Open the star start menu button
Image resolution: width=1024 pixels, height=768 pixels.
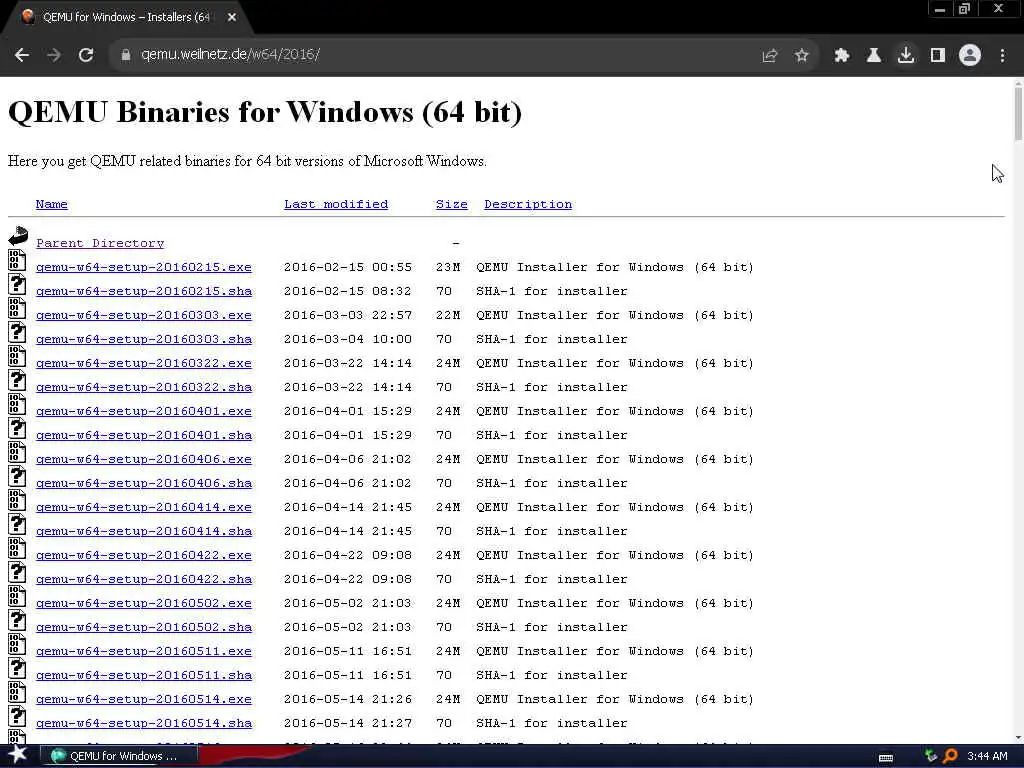(17, 755)
